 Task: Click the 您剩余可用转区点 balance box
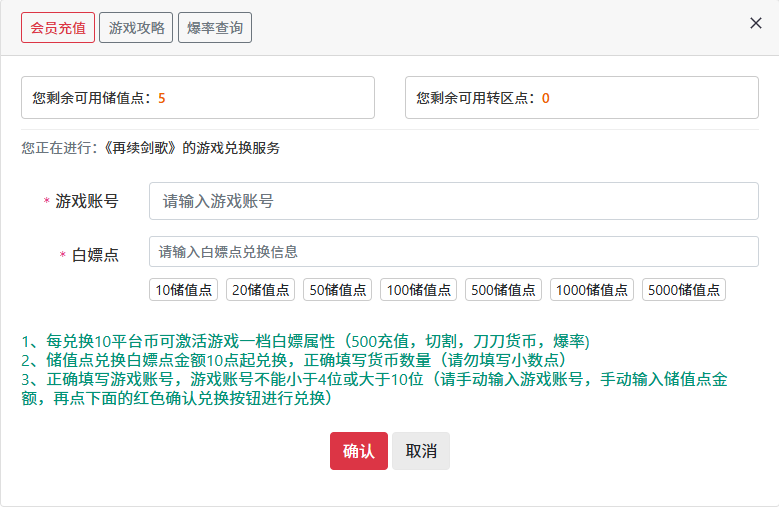tap(582, 98)
